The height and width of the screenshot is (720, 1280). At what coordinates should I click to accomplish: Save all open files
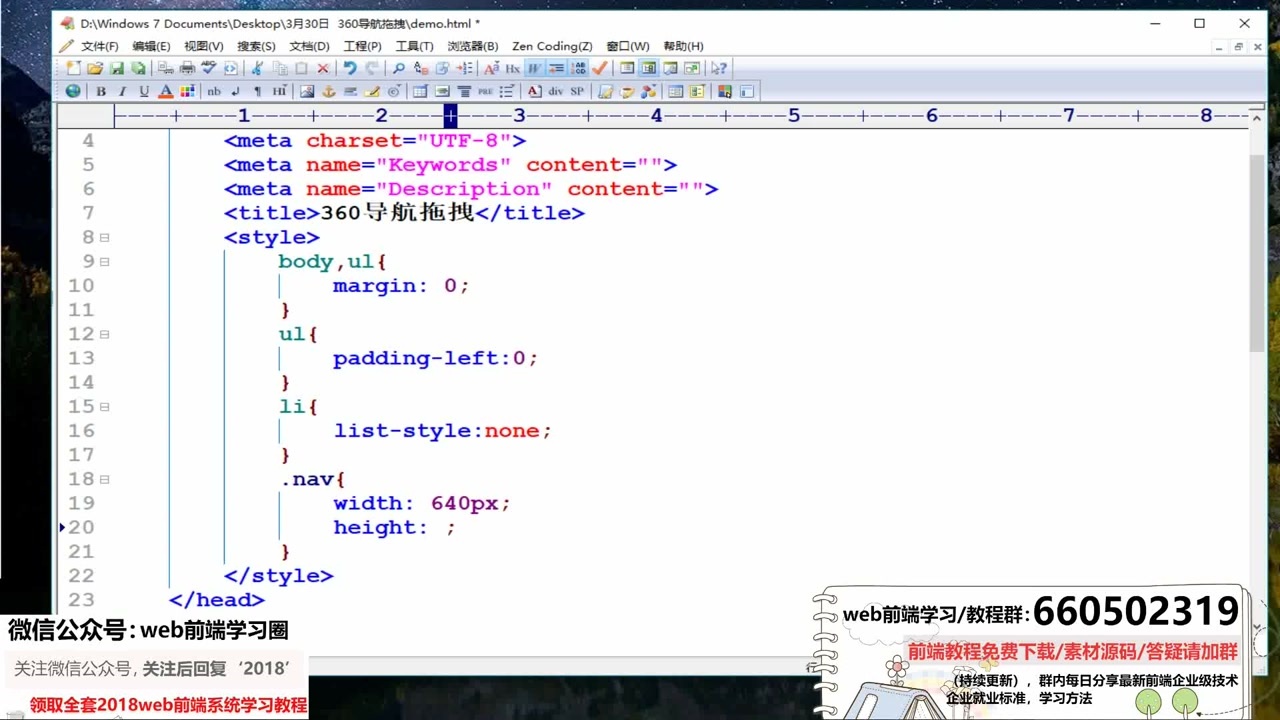click(138, 68)
